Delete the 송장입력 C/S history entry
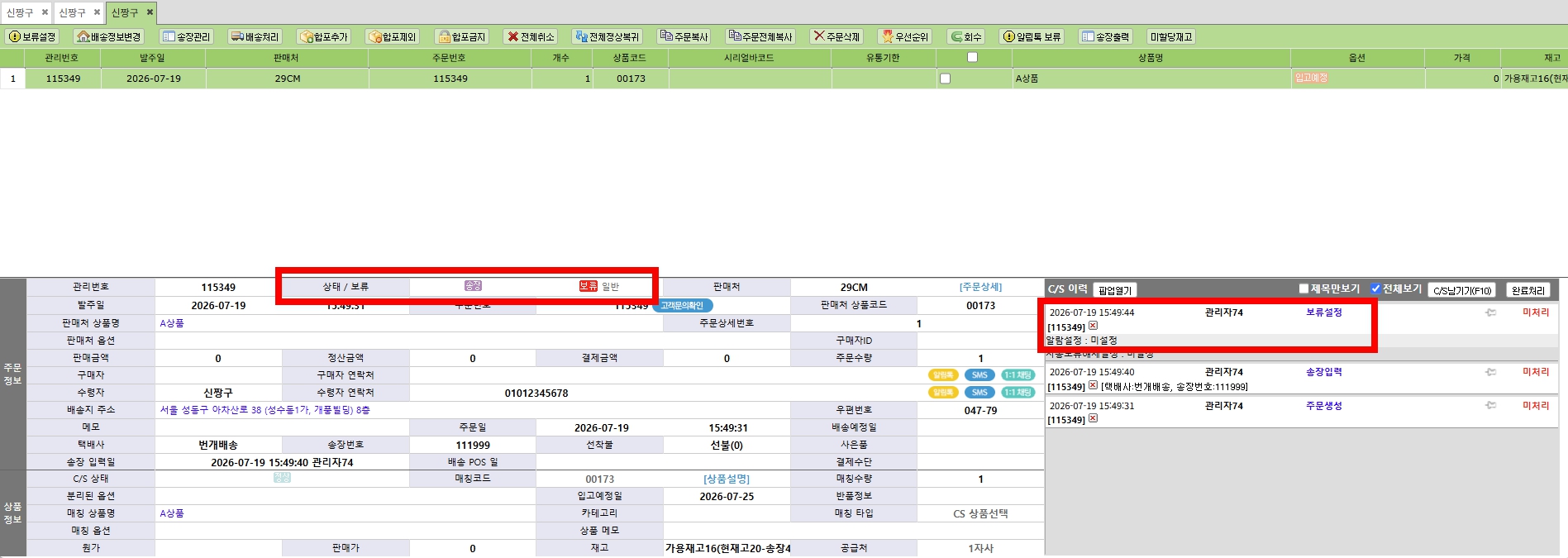This screenshot has height=558, width=1568. pos(1093,385)
